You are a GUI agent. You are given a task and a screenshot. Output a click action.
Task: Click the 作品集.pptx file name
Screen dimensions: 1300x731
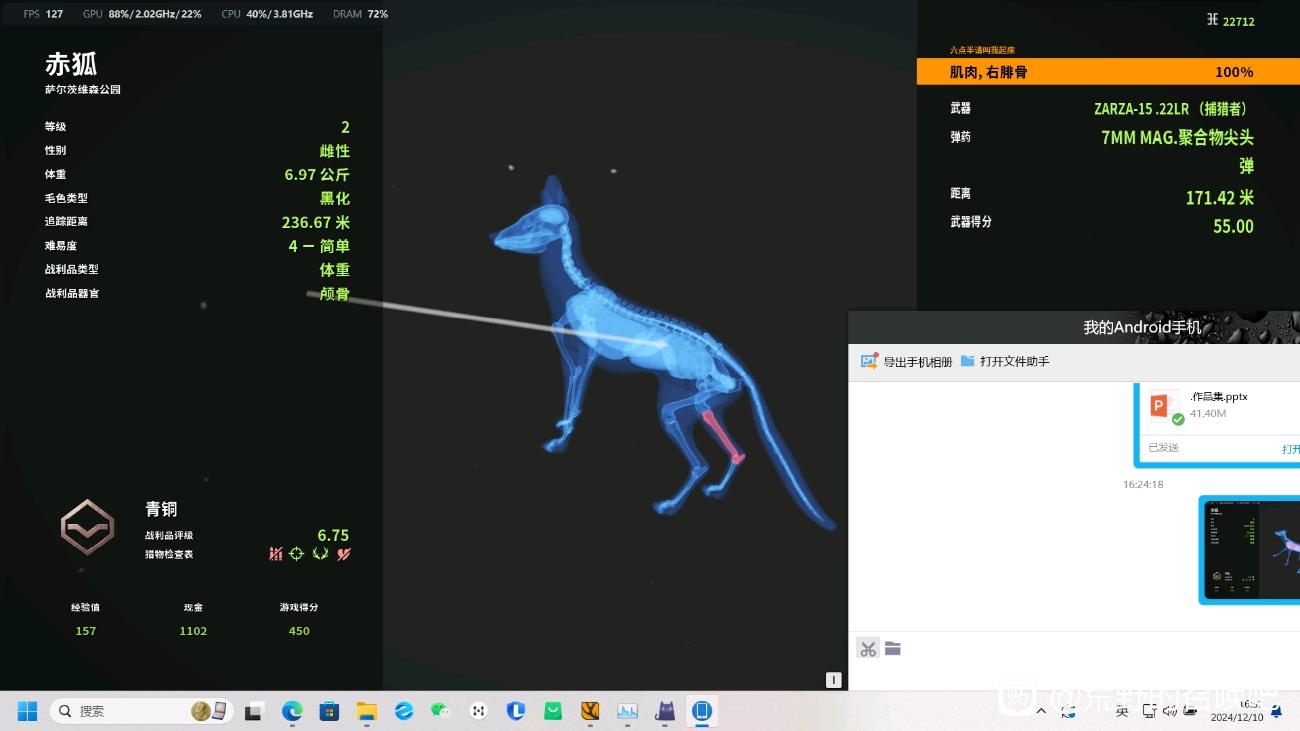[1219, 396]
